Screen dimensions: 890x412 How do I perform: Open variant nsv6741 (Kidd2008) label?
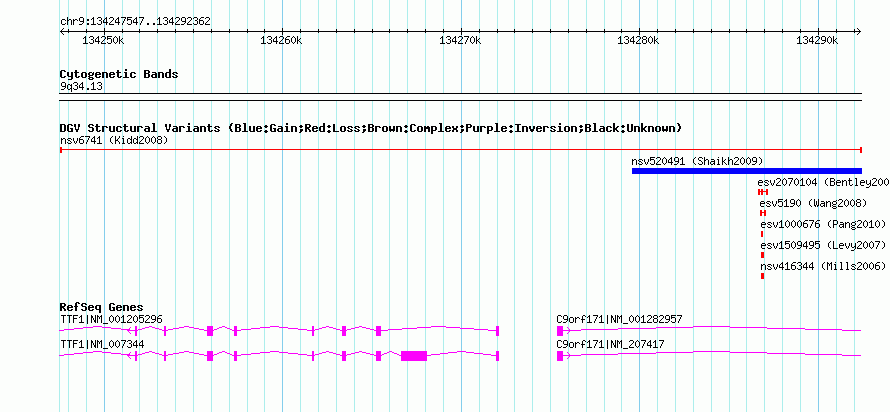[x=114, y=140]
